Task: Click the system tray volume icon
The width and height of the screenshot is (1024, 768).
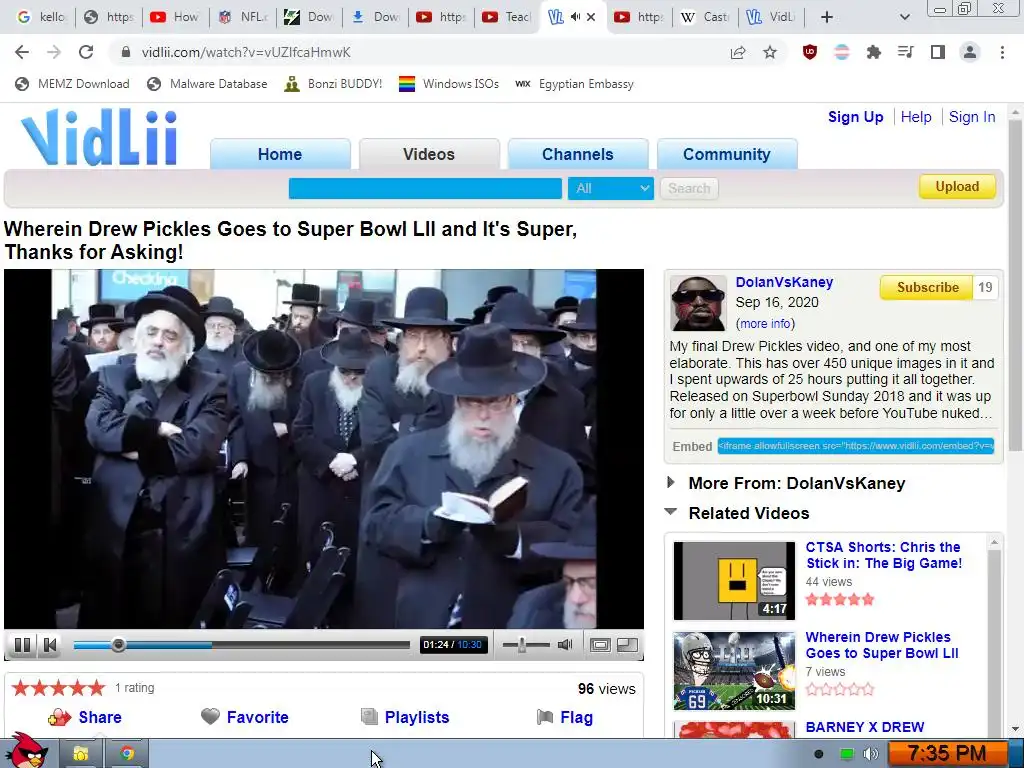Action: click(871, 754)
